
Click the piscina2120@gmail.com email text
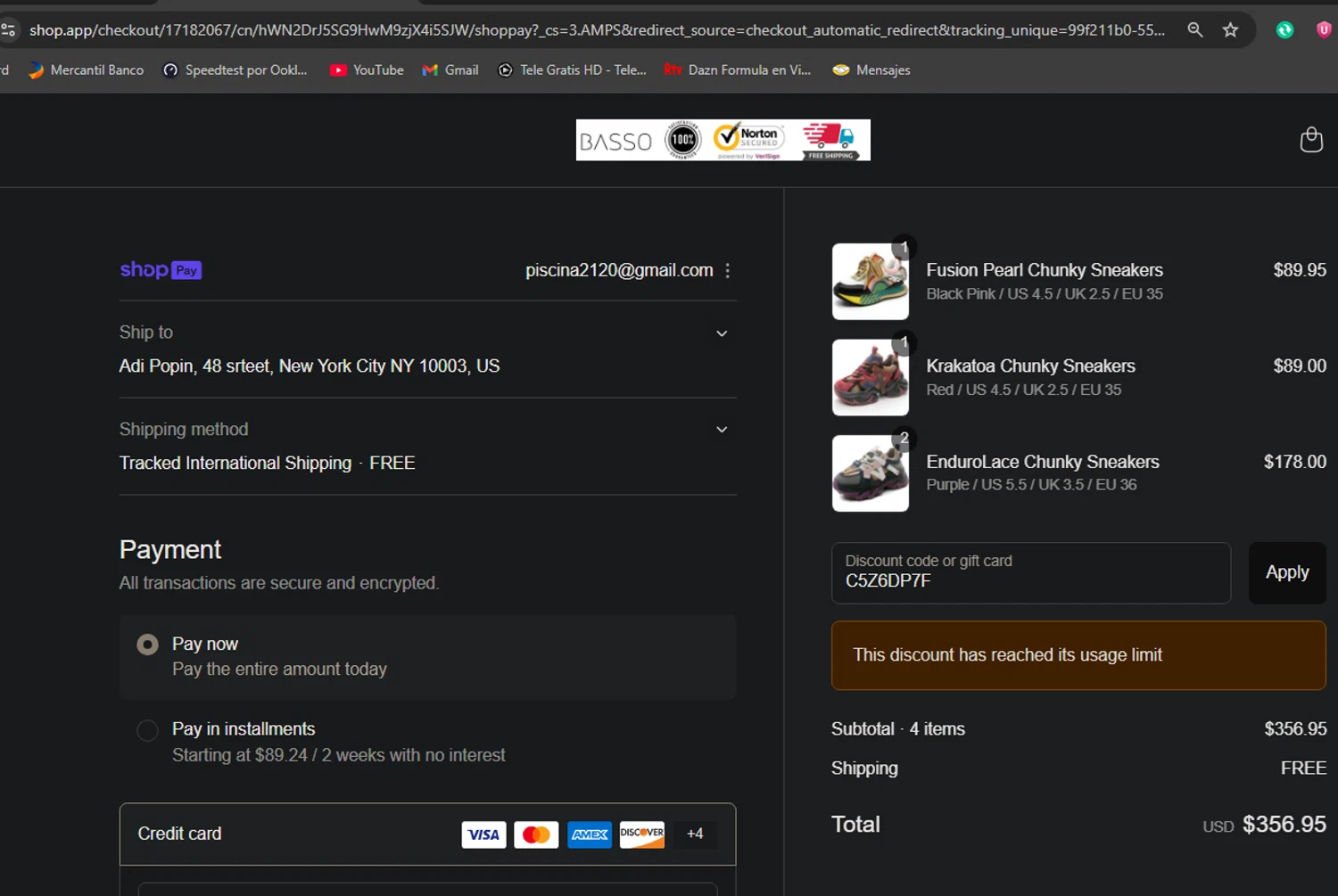tap(619, 270)
